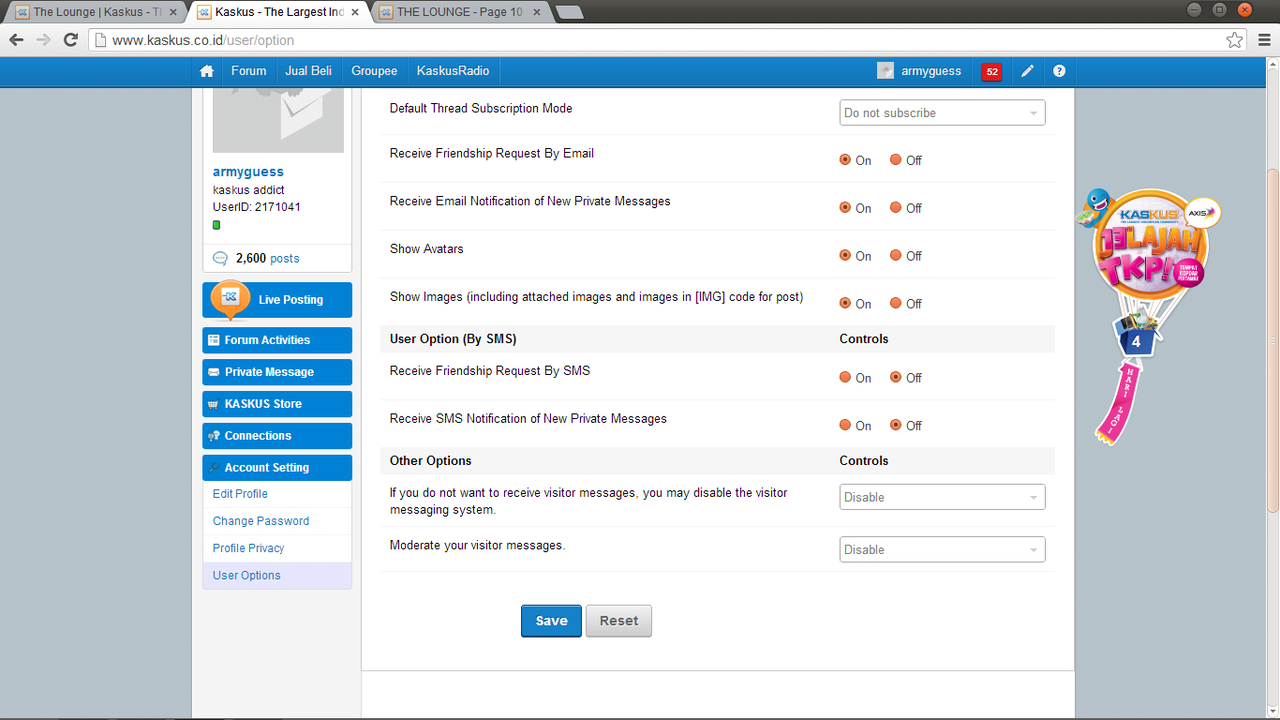
Task: Open Forum in the top navigation
Action: [x=249, y=71]
